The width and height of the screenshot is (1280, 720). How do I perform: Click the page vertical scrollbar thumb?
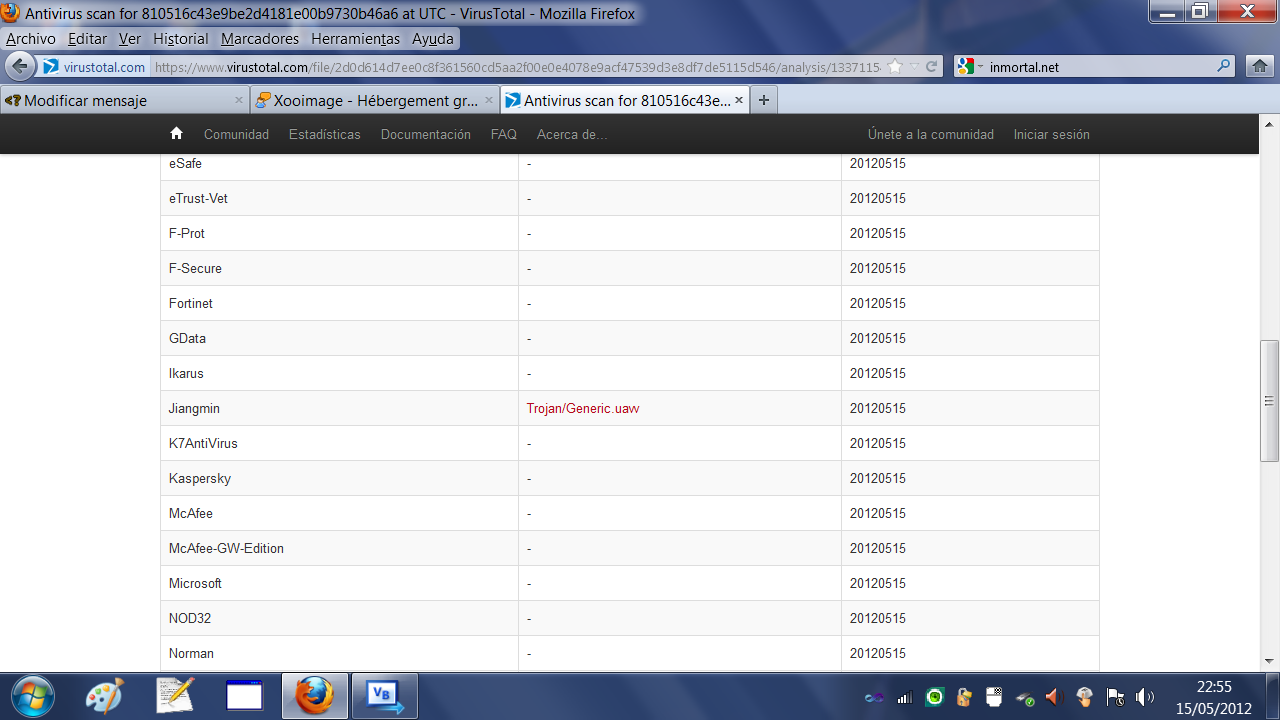(x=1270, y=401)
